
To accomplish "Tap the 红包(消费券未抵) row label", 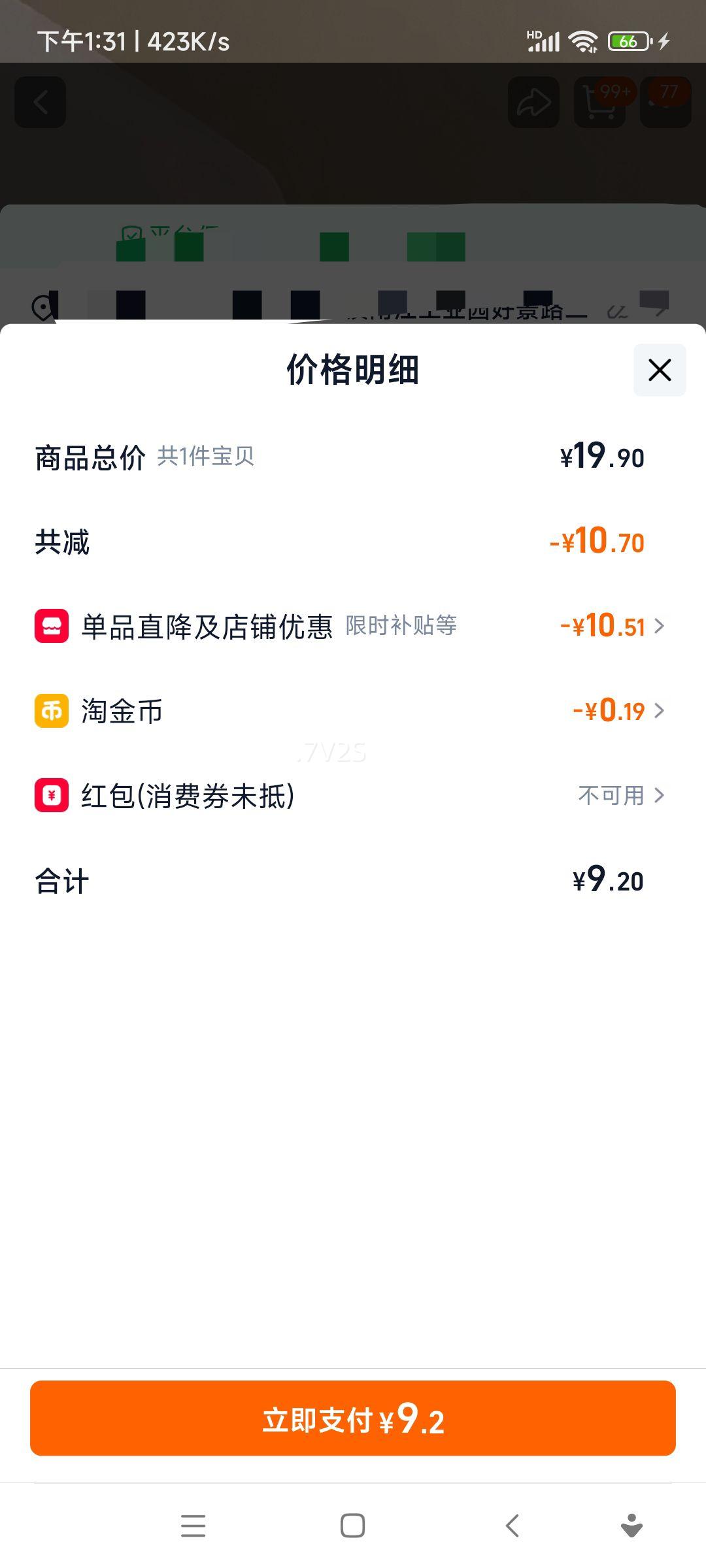I will pos(188,796).
